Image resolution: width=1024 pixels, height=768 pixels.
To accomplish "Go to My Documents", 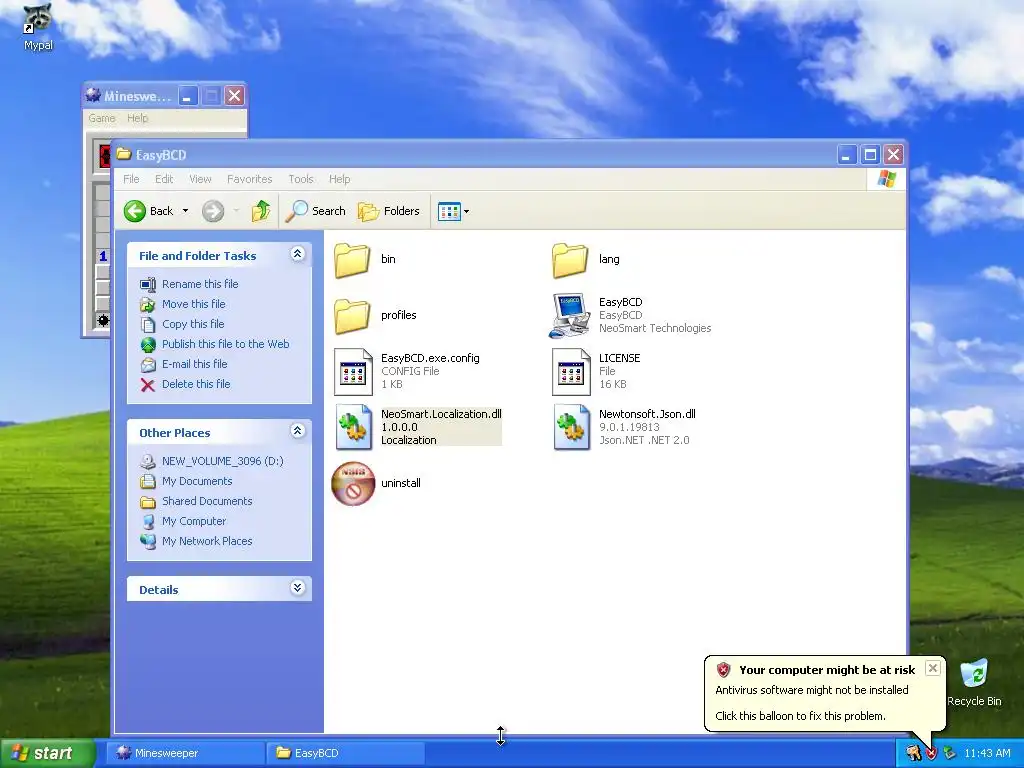I will (197, 481).
